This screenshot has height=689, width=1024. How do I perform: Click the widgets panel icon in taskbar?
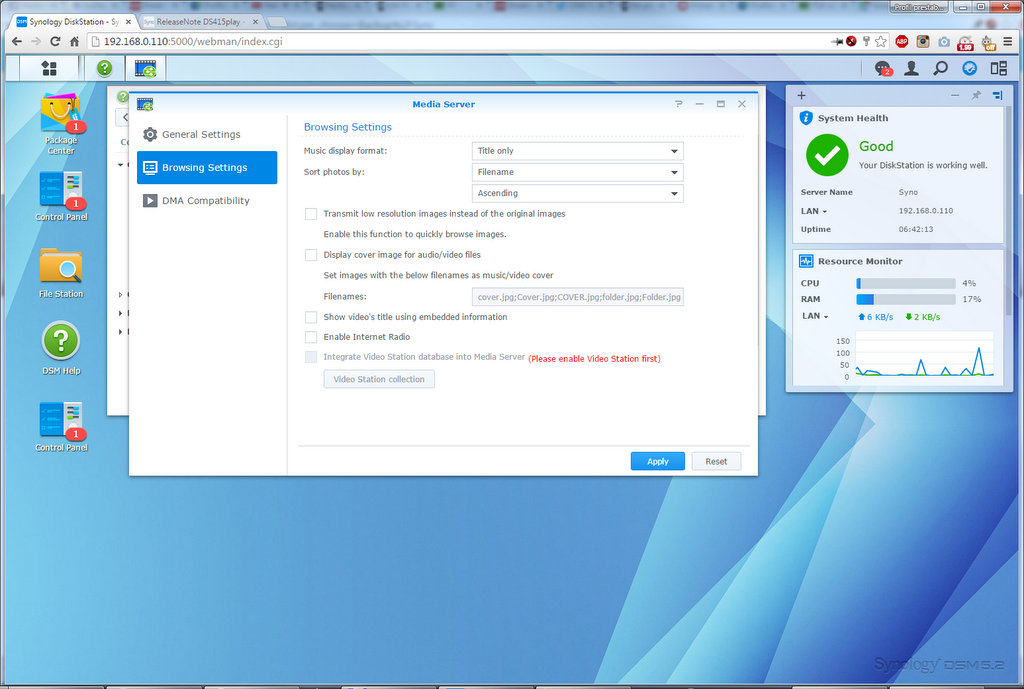(x=998, y=68)
